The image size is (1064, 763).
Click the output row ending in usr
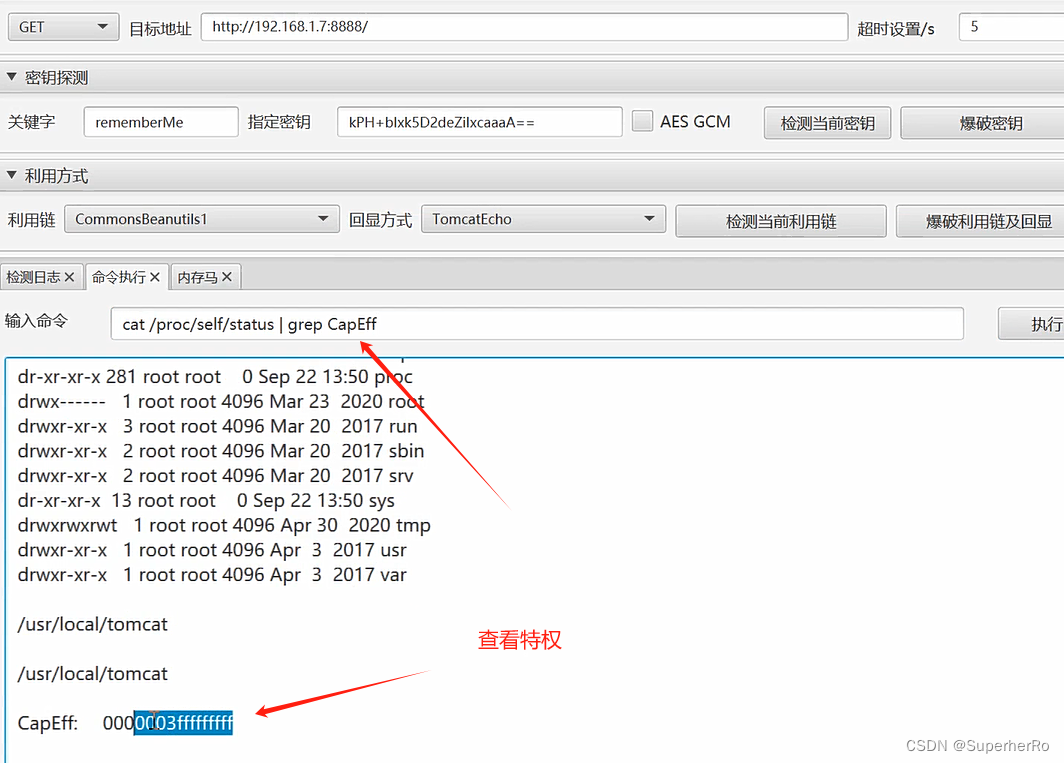(212, 550)
